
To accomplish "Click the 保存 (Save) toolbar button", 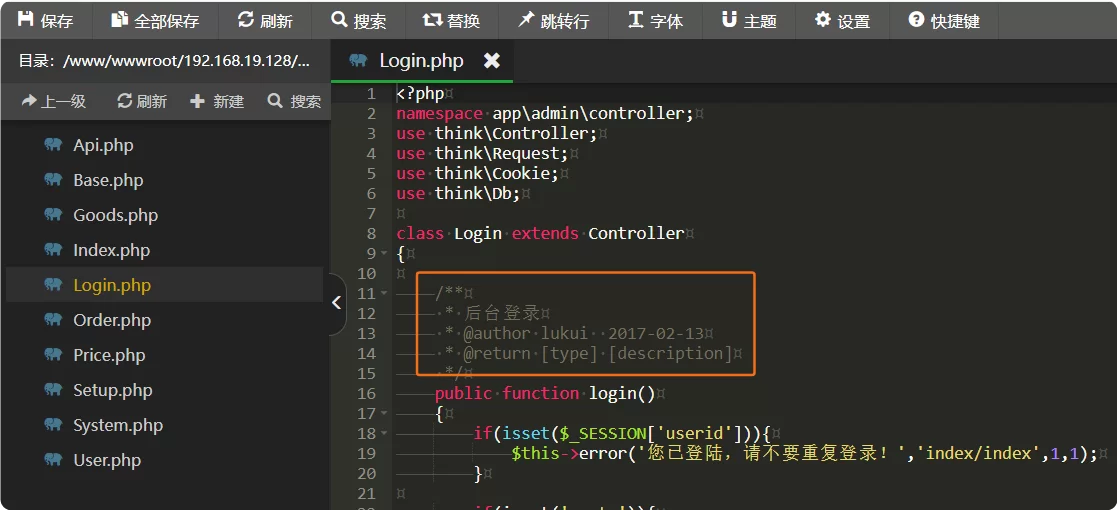I will coord(46,21).
